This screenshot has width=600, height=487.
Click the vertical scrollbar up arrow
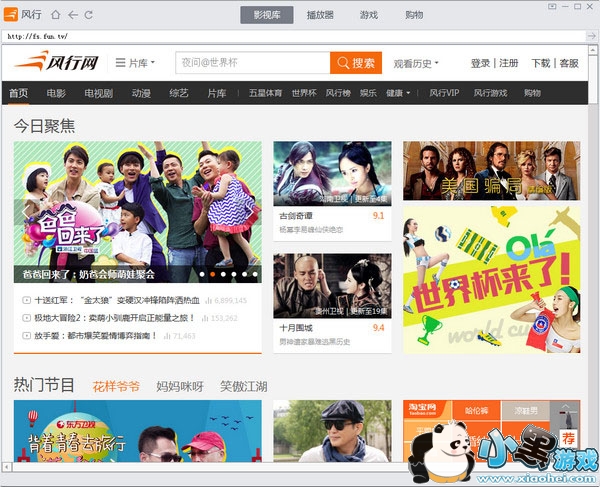tap(593, 50)
